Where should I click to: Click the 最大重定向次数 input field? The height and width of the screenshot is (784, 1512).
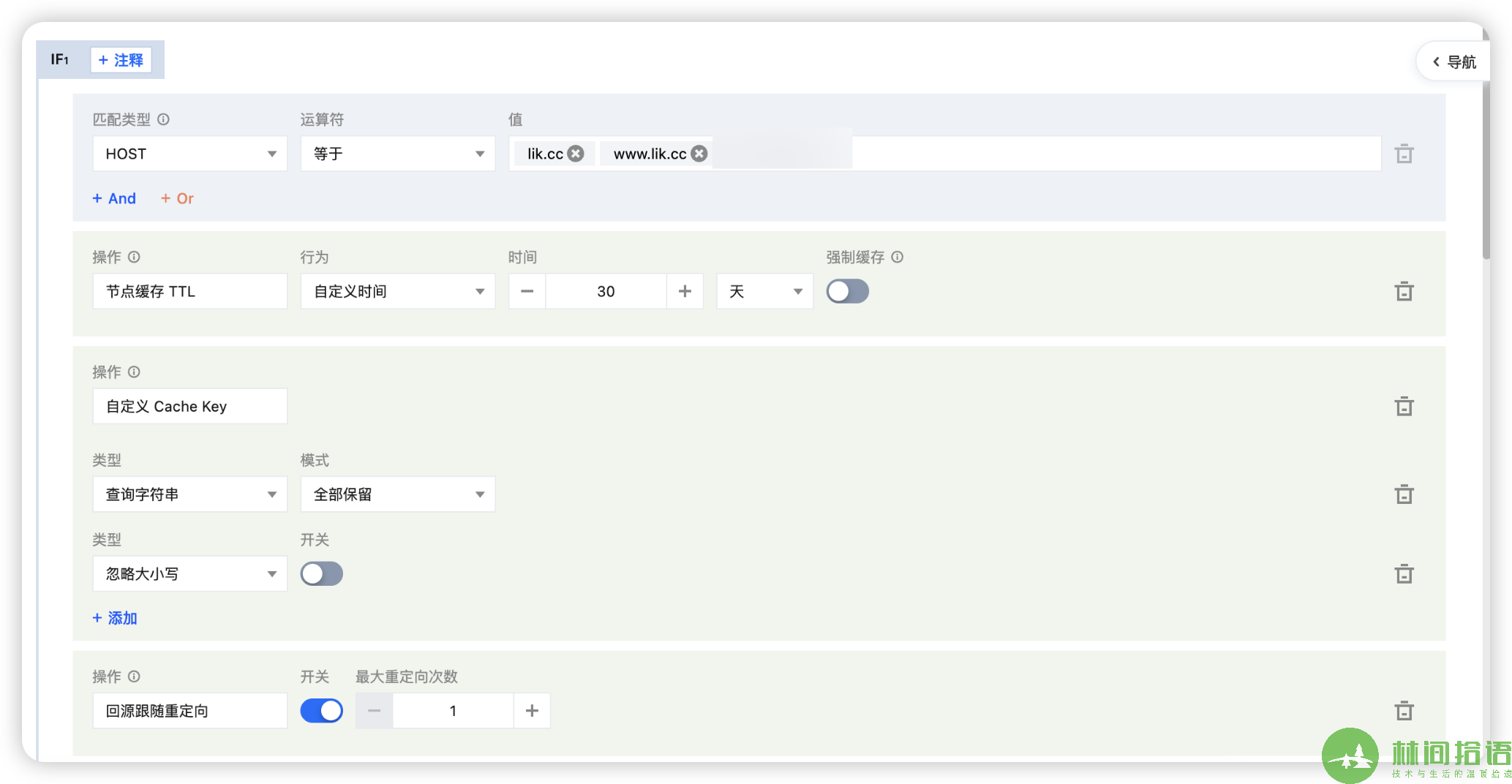(x=453, y=710)
